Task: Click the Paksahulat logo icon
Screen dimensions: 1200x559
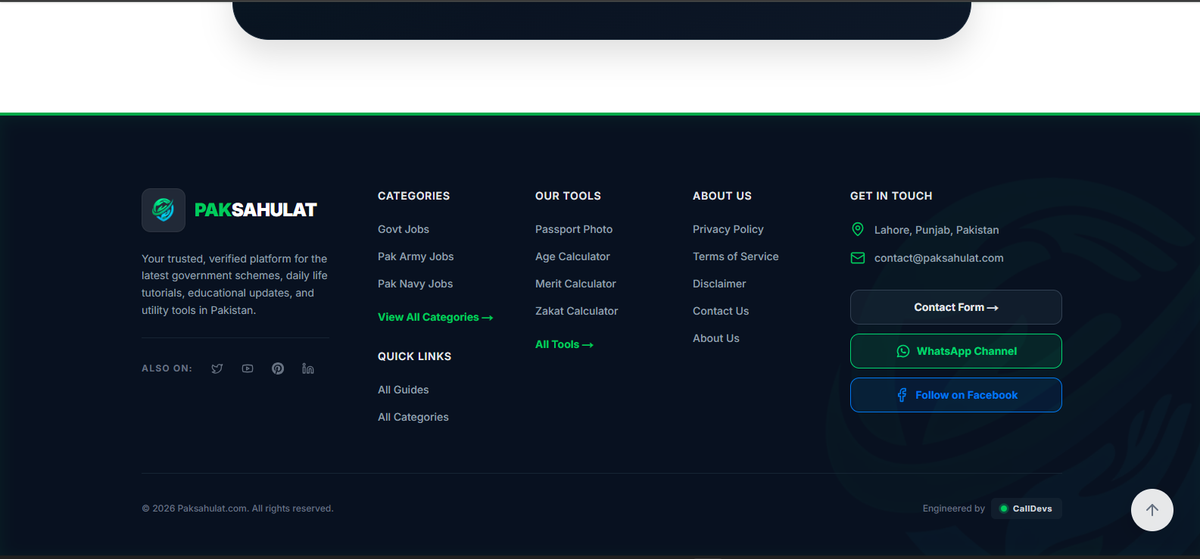Action: (x=163, y=210)
